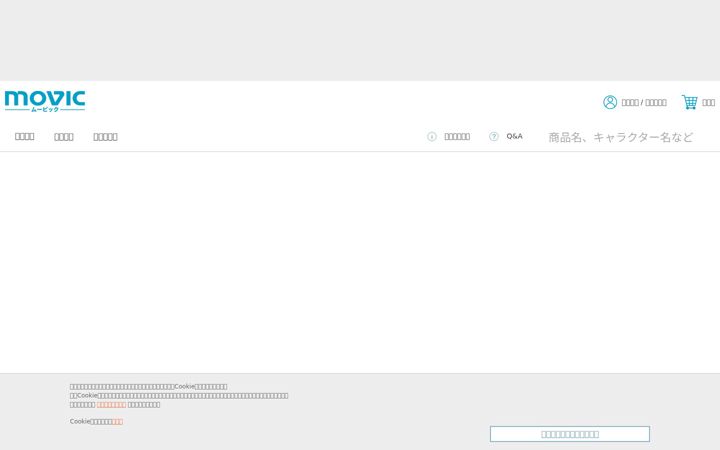
Task: Click the Movic logo
Action: (x=45, y=101)
